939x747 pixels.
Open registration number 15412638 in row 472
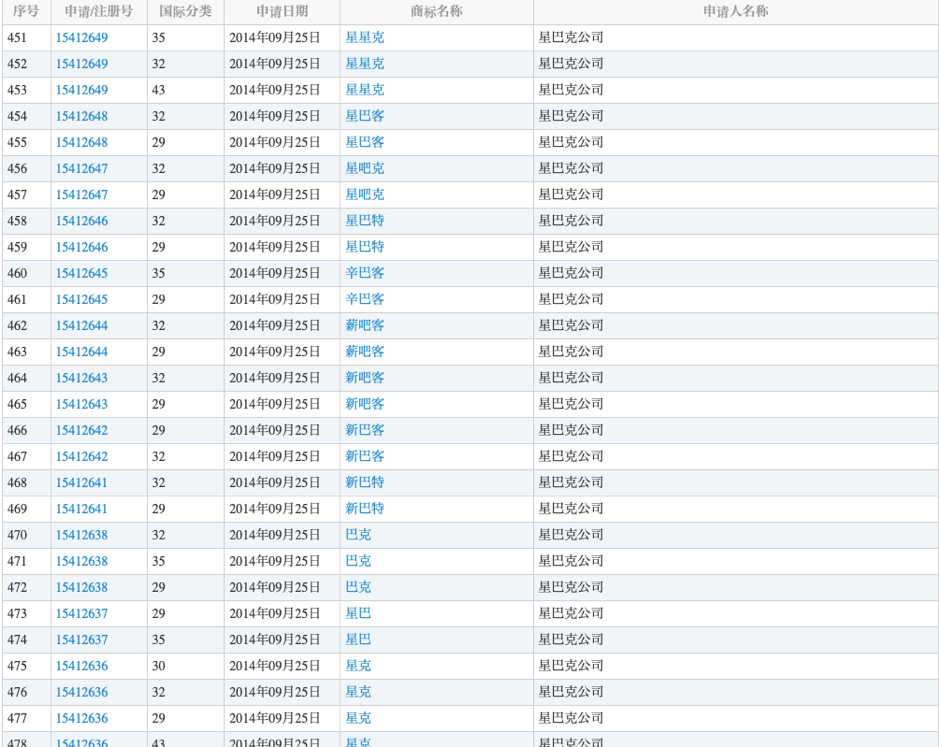pos(81,588)
